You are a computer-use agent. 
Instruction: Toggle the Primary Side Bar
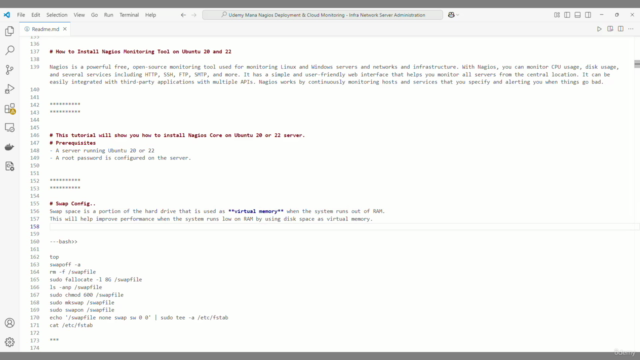coord(567,15)
